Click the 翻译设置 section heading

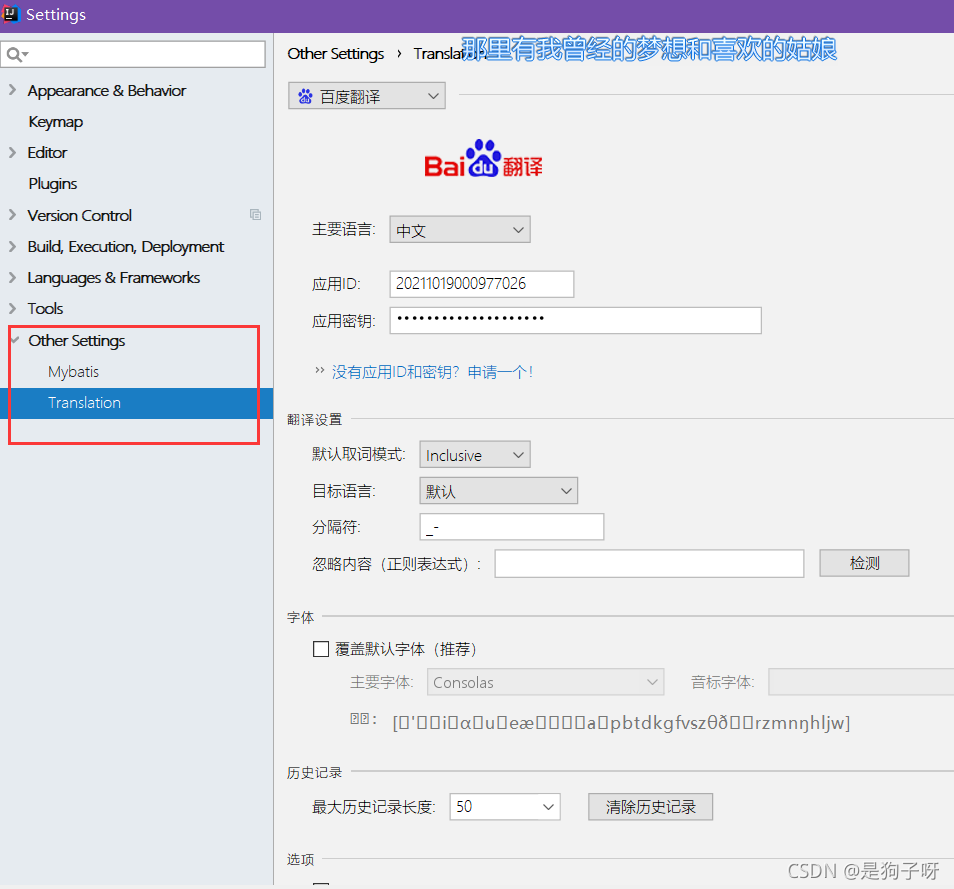click(x=315, y=420)
